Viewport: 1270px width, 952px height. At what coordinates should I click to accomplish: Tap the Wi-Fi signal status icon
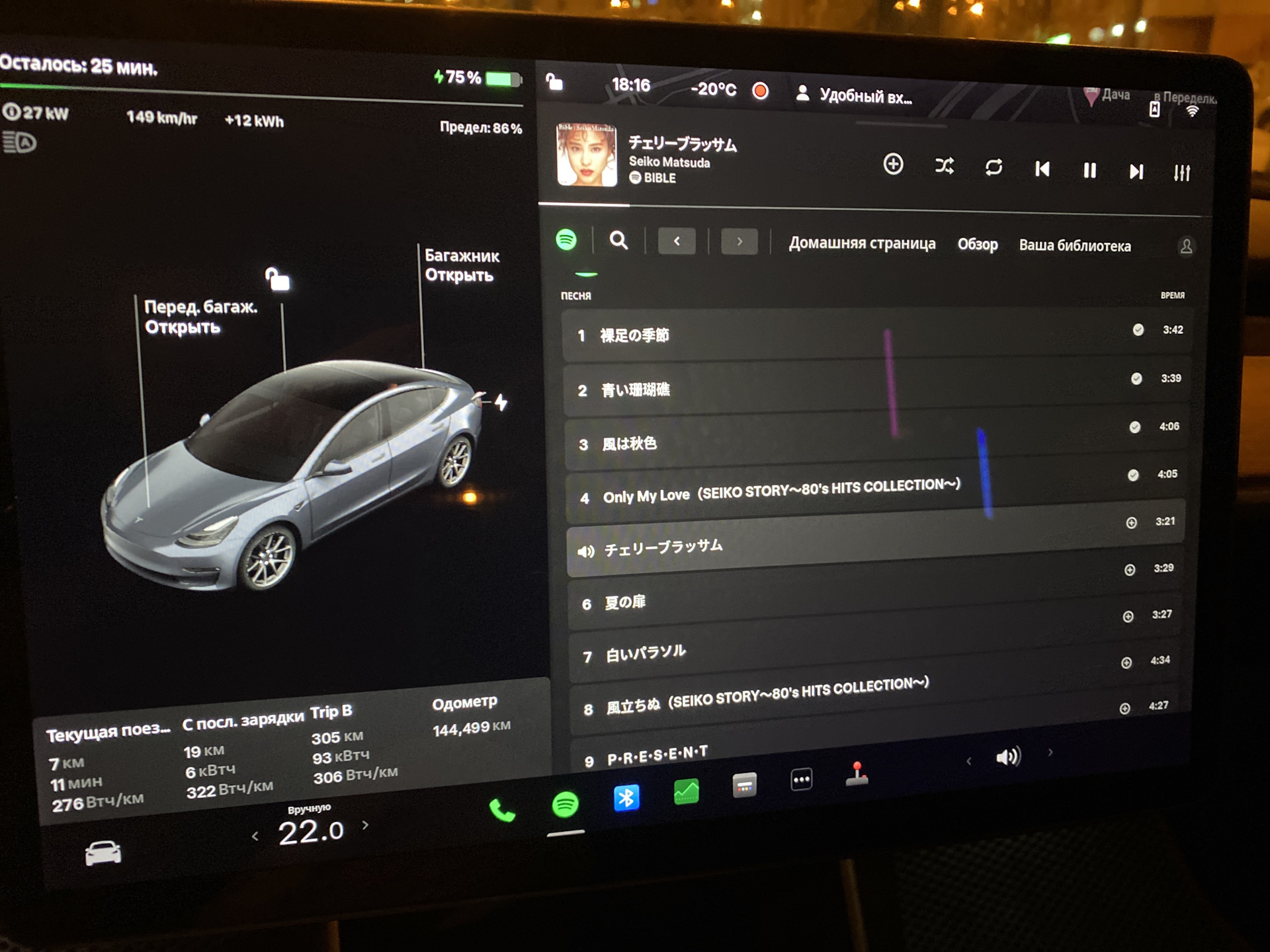coord(1192,111)
